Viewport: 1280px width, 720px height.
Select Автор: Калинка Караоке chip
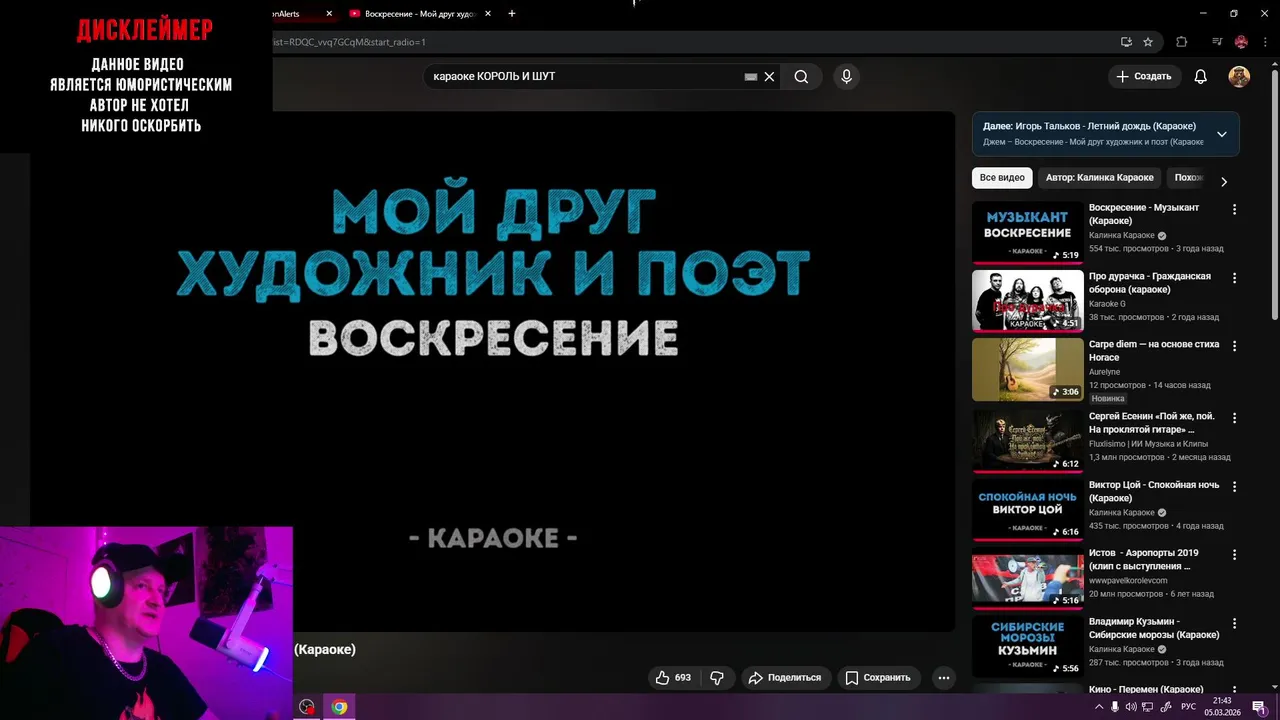tap(1099, 178)
